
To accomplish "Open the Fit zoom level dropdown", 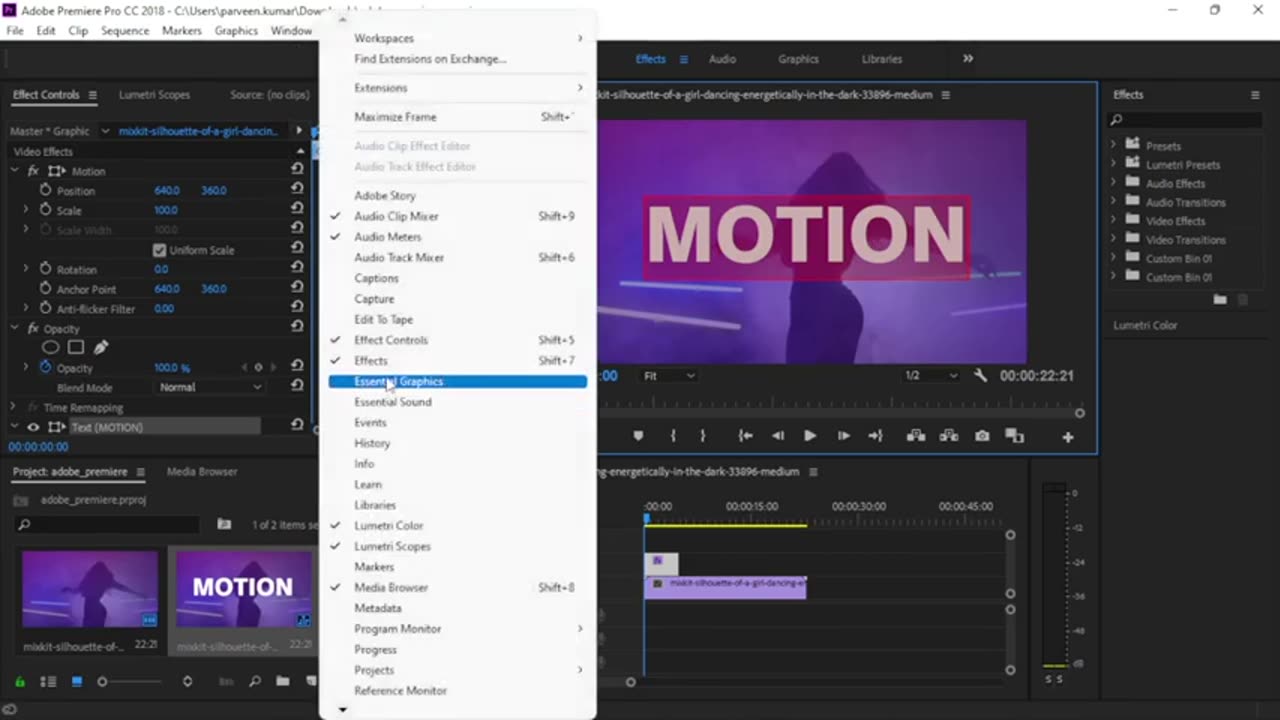I will [x=668, y=376].
